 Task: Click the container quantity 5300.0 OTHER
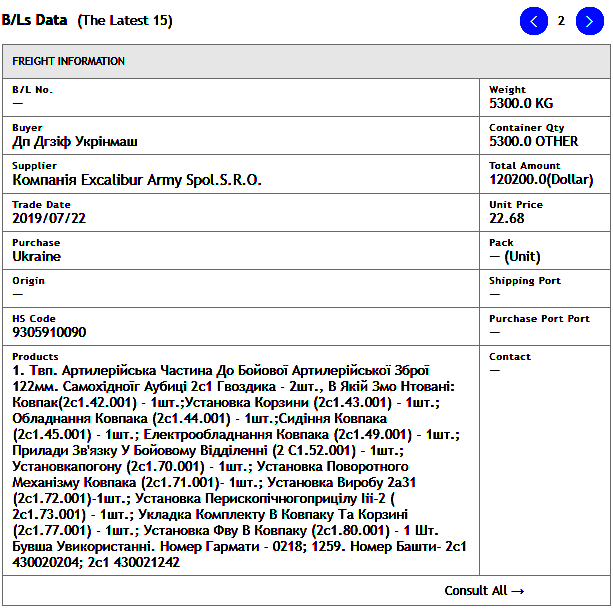(x=533, y=142)
